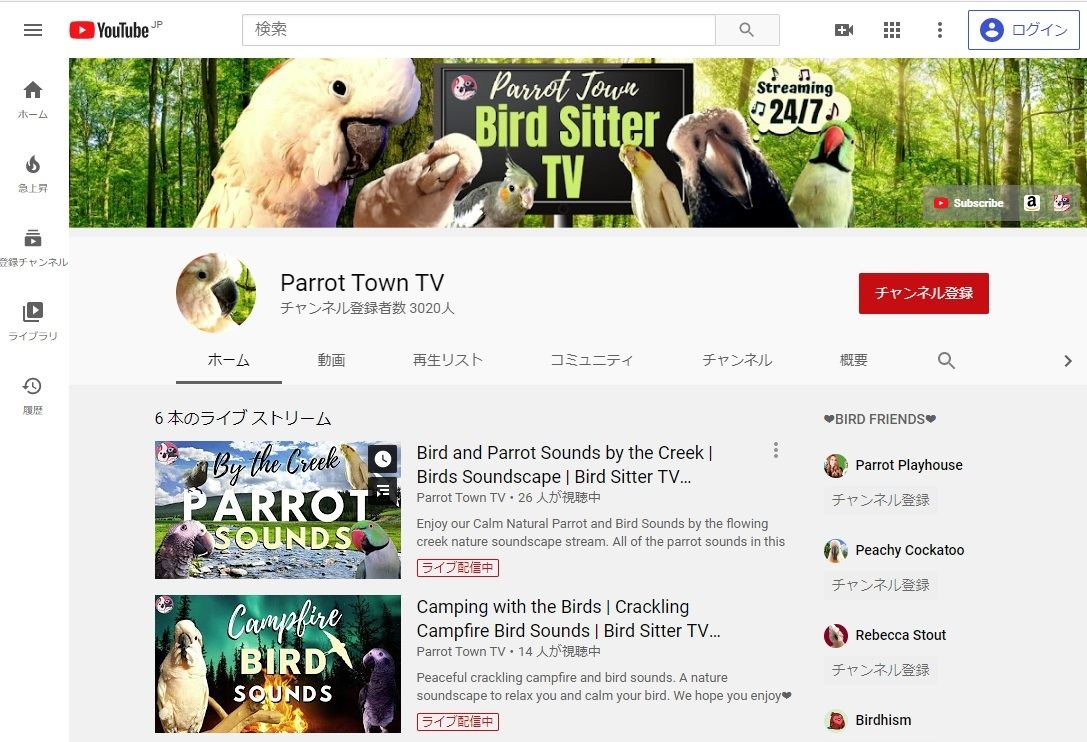Click the Peaceful crackling campfire description
Screen dimensions: 1087x742
click(x=604, y=687)
